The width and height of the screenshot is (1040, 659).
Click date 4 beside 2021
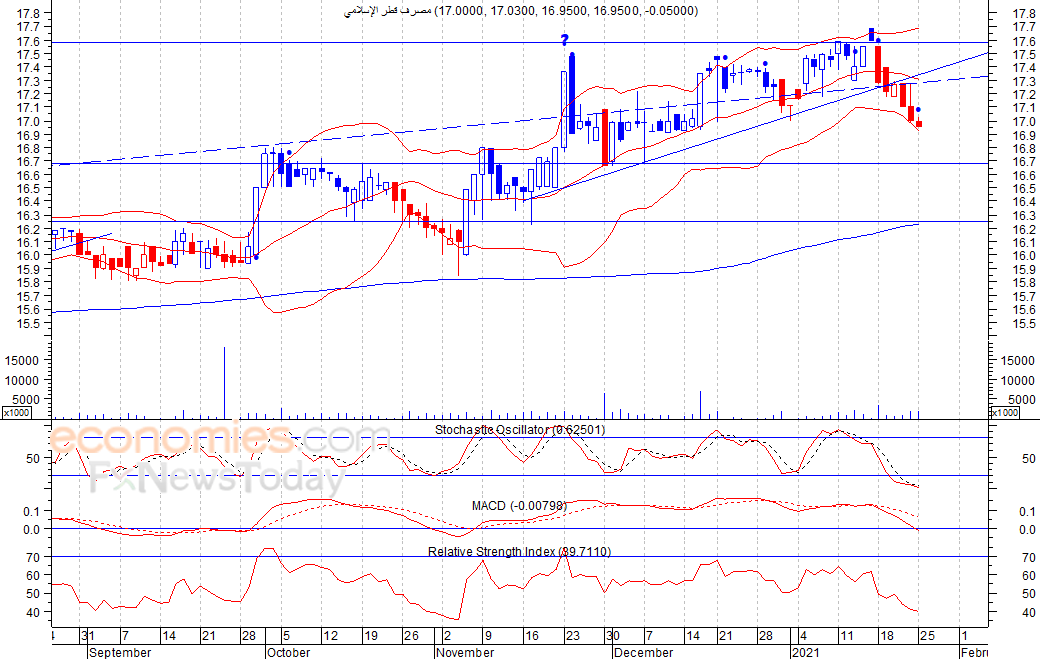click(803, 636)
